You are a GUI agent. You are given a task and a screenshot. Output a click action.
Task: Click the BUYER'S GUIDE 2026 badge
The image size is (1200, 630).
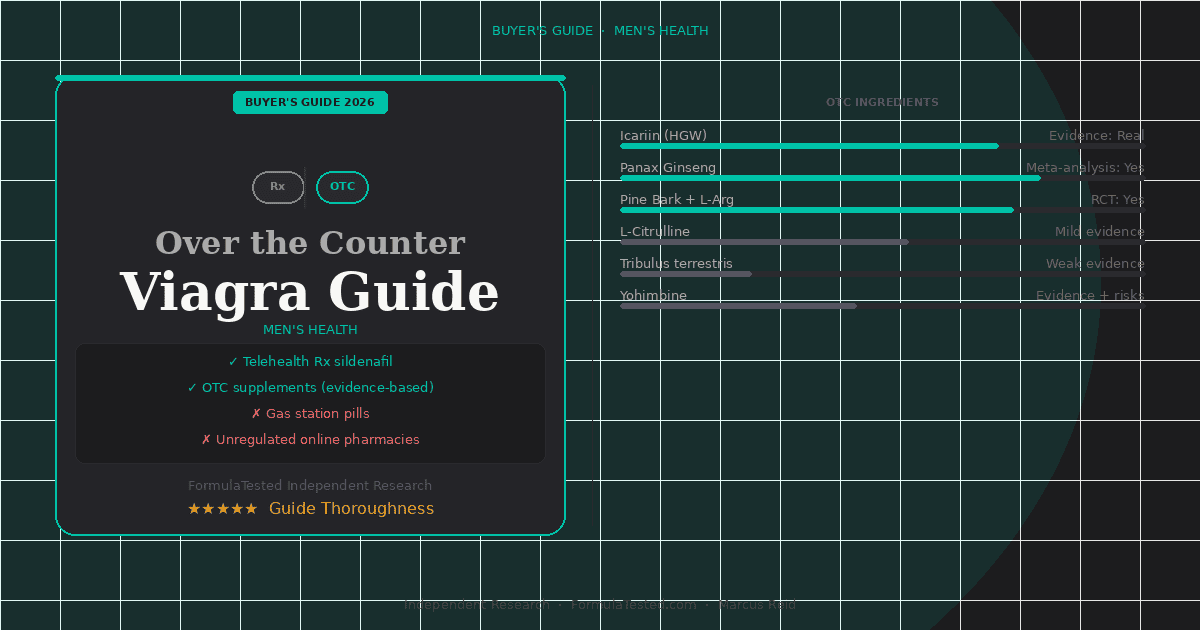pyautogui.click(x=310, y=102)
